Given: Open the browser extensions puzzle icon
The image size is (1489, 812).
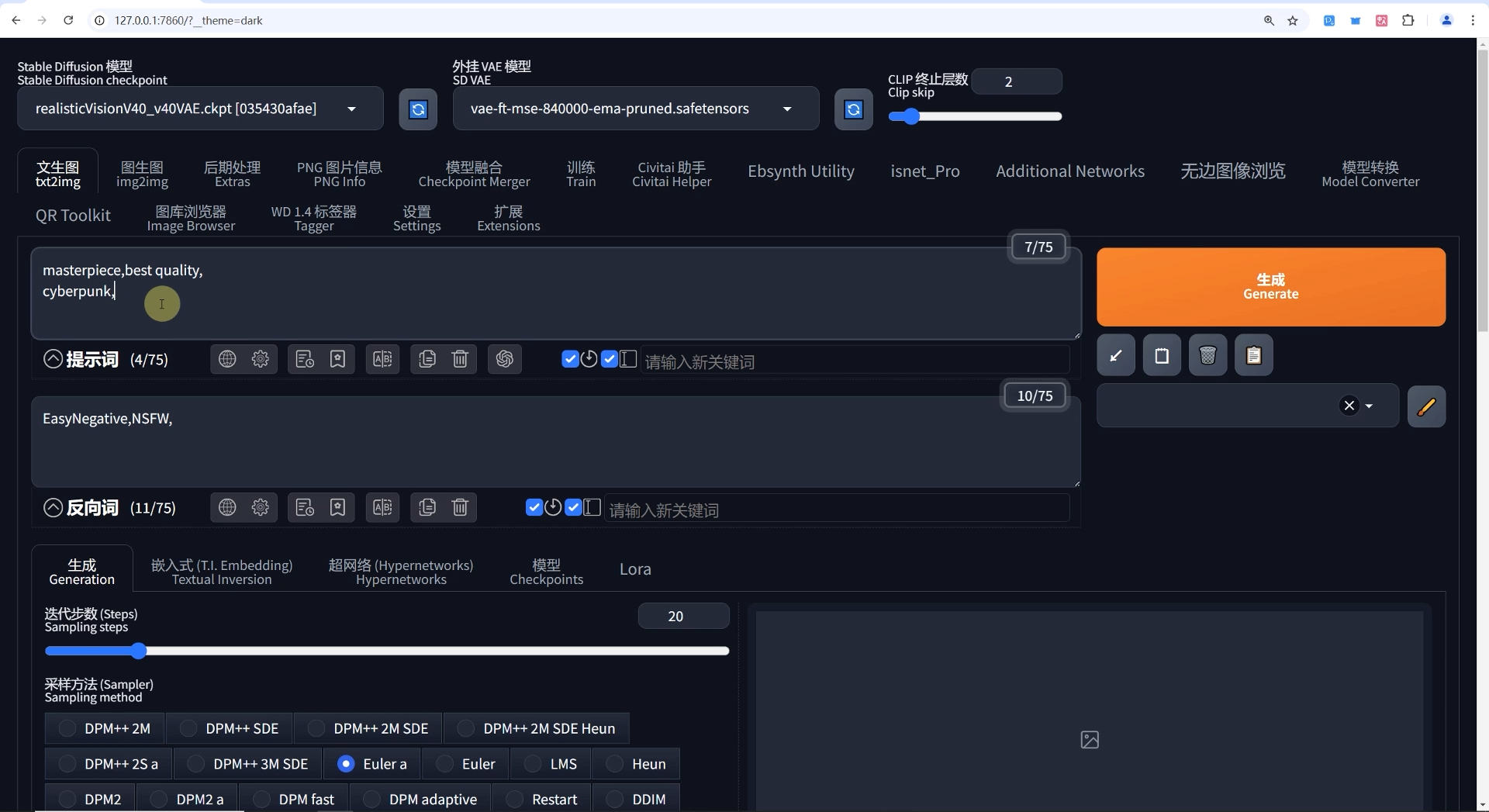Looking at the screenshot, I should pos(1408,21).
